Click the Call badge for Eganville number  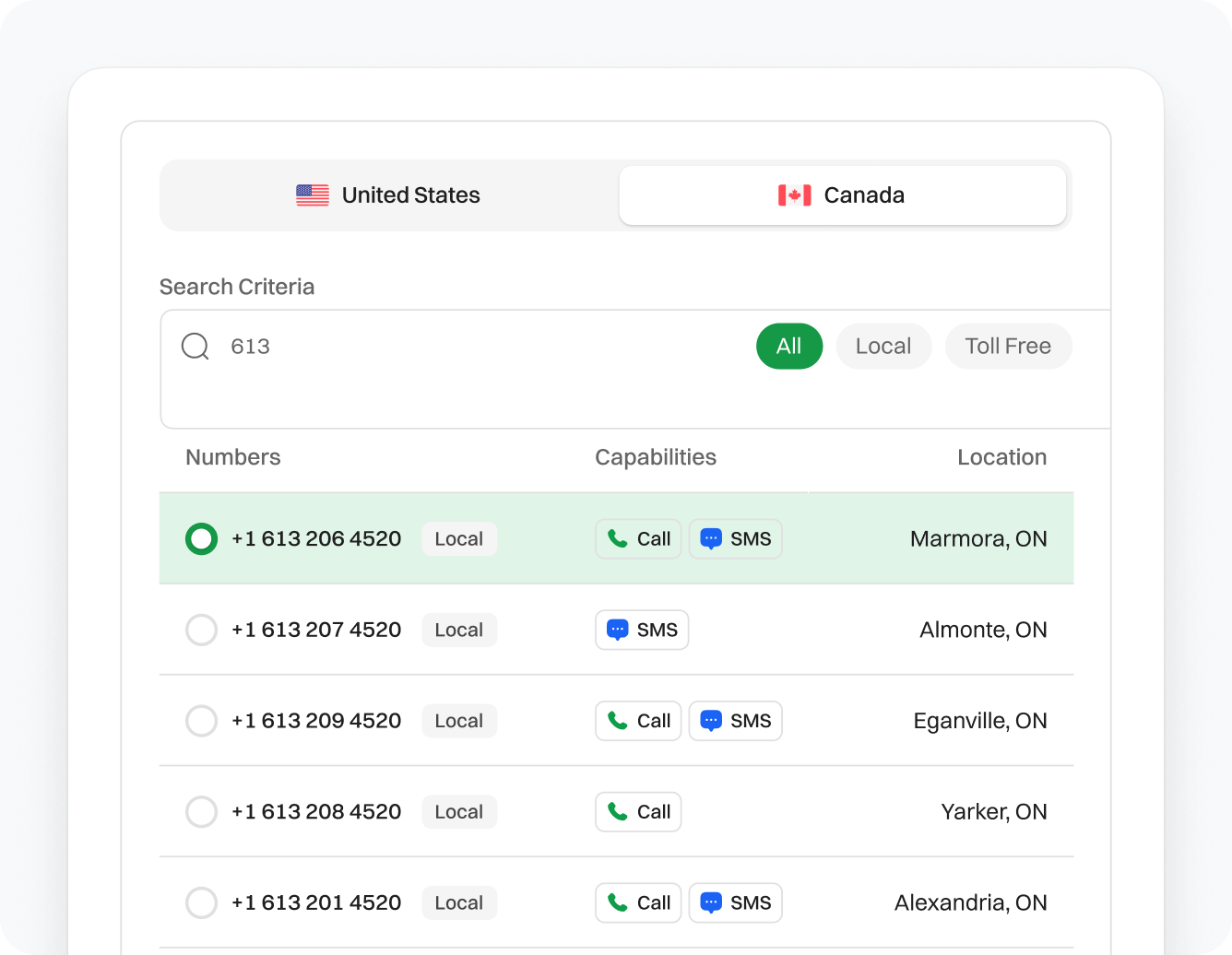coord(638,721)
